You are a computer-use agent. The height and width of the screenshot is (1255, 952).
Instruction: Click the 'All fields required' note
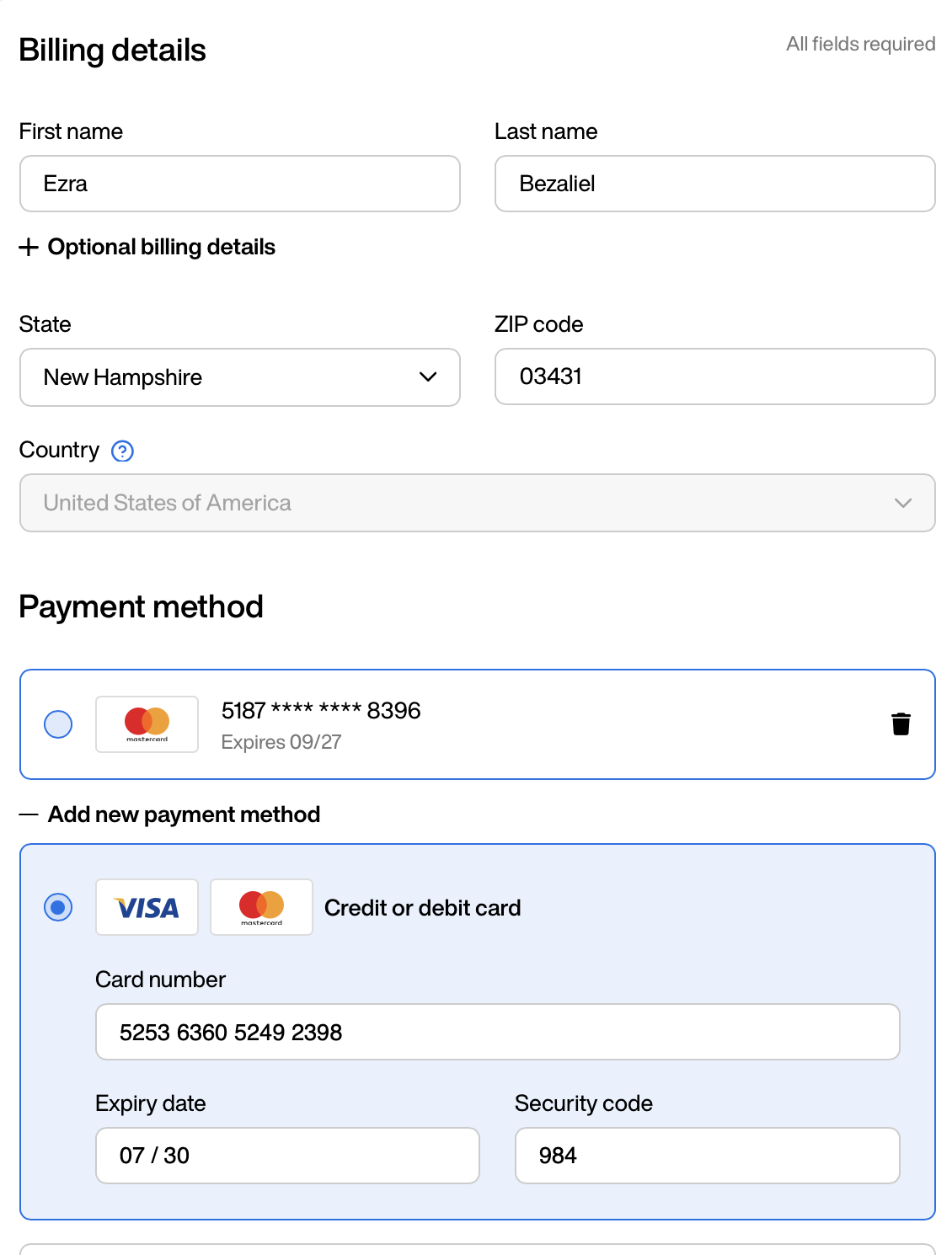point(861,44)
